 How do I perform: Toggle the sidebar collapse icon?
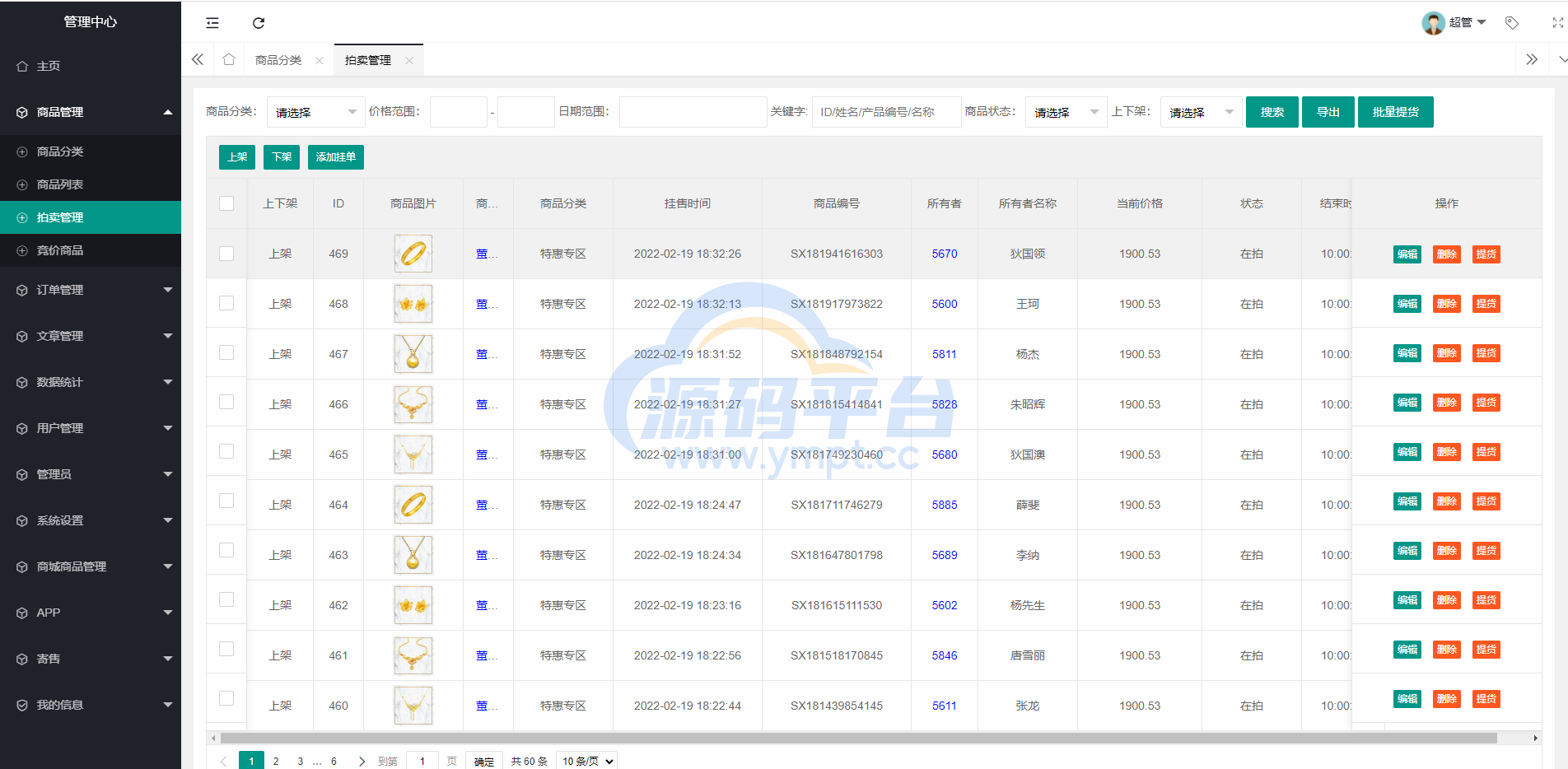pyautogui.click(x=212, y=23)
